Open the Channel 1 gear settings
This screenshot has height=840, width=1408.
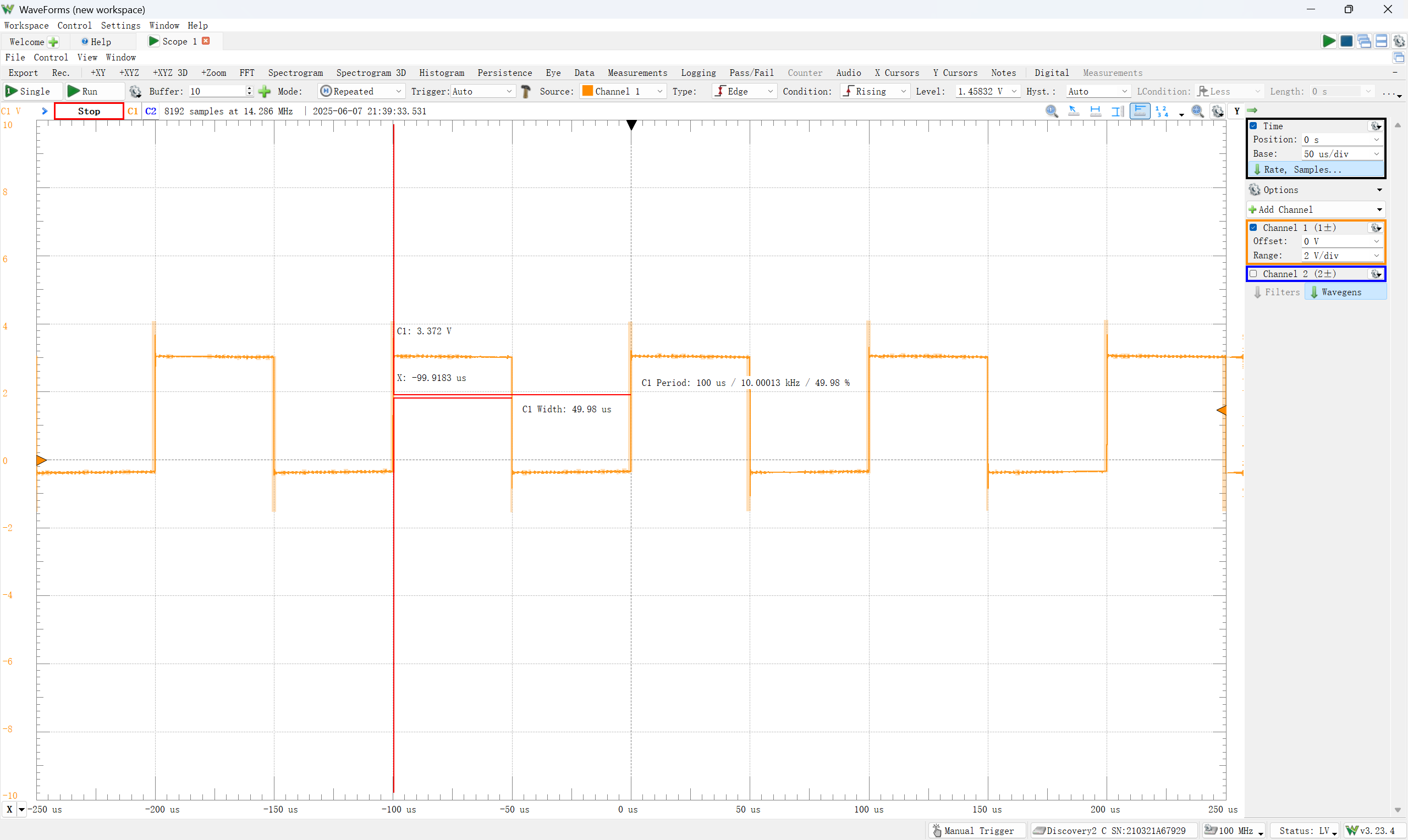(x=1375, y=228)
